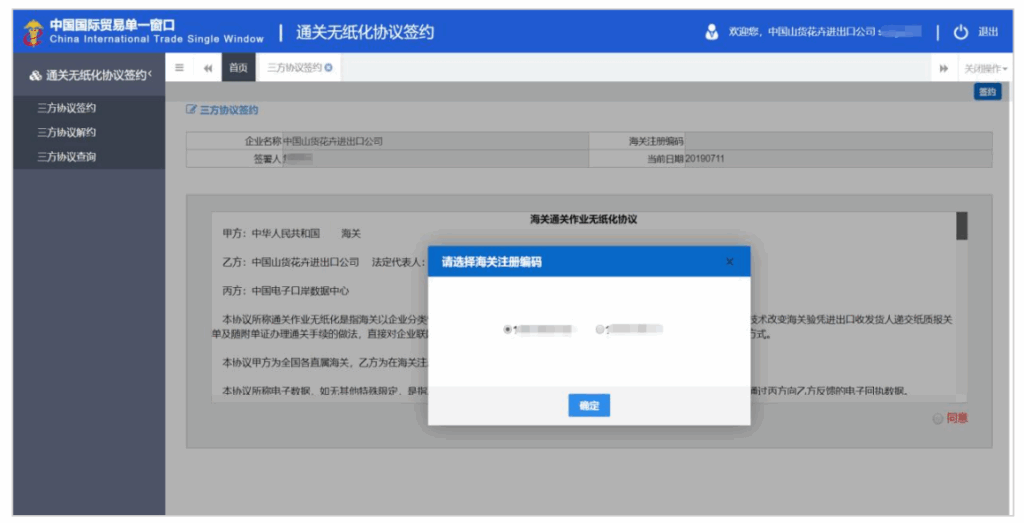Switch to the 三方协议签约 tab

point(294,68)
